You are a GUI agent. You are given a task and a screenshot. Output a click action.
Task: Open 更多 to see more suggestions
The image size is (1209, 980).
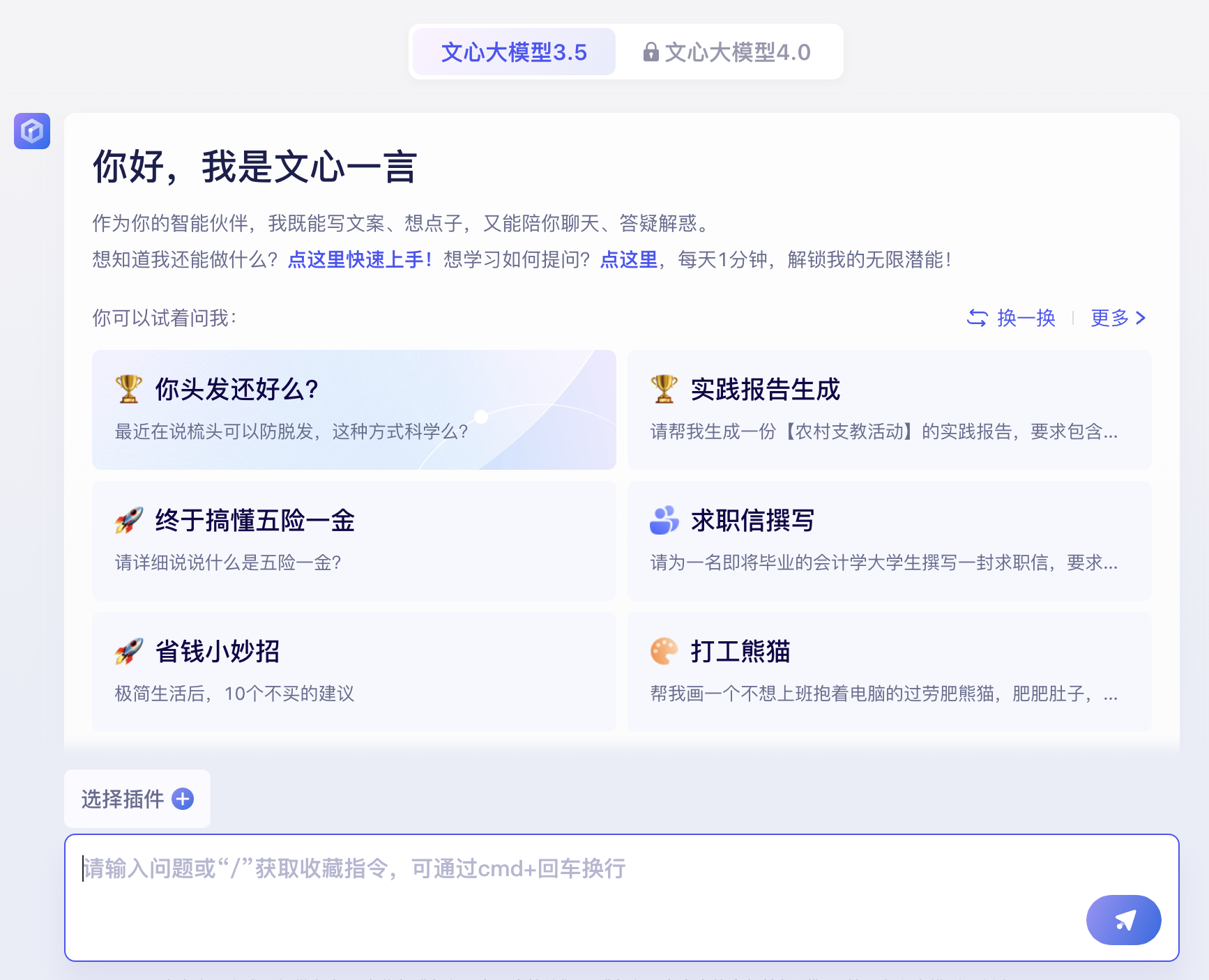1118,318
